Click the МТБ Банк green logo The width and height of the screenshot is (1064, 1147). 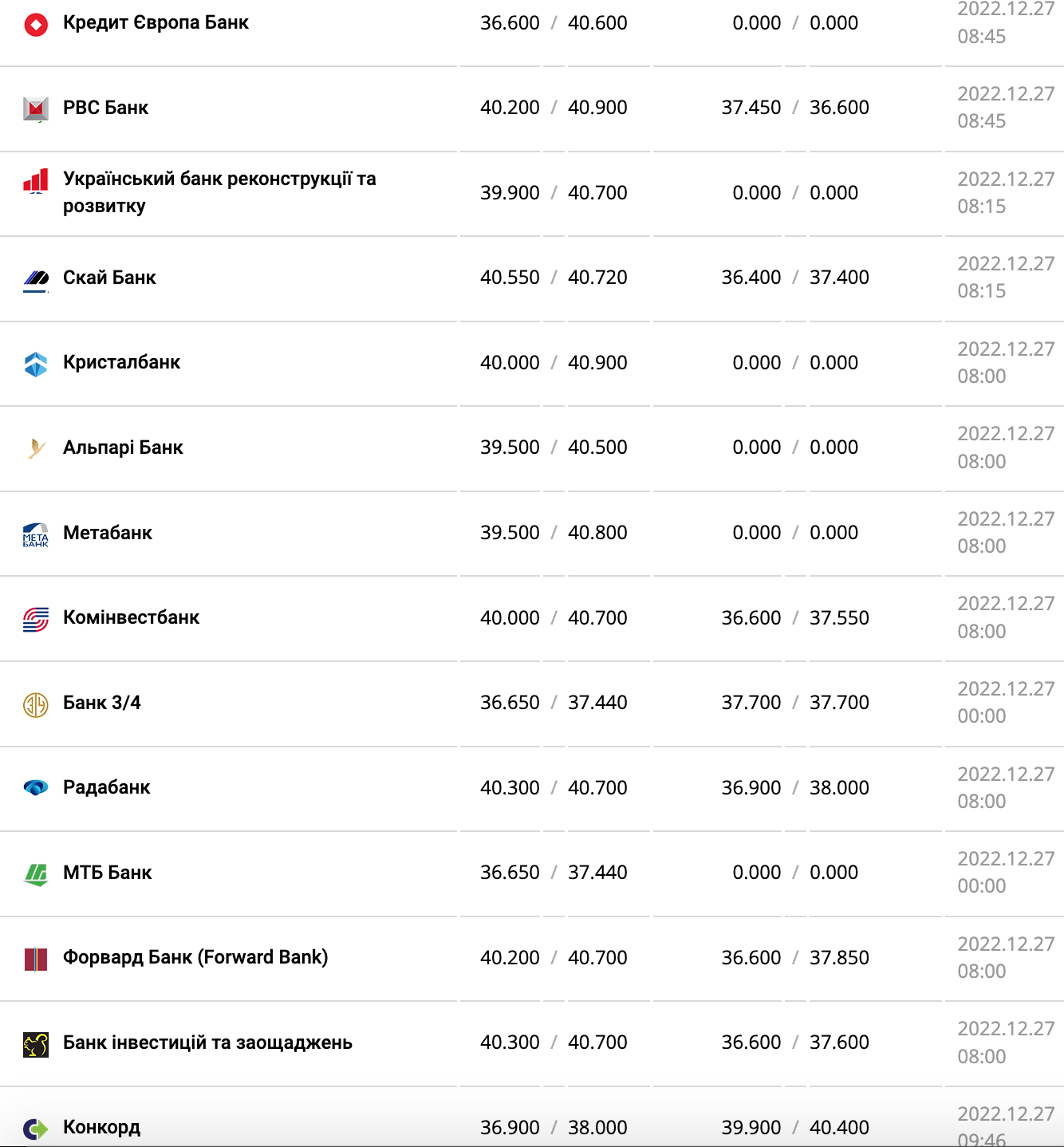click(36, 873)
